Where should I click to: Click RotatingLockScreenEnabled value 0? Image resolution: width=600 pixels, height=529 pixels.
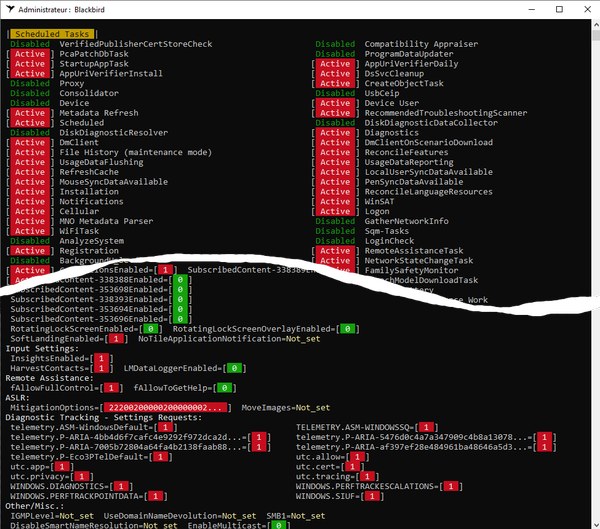(151, 329)
